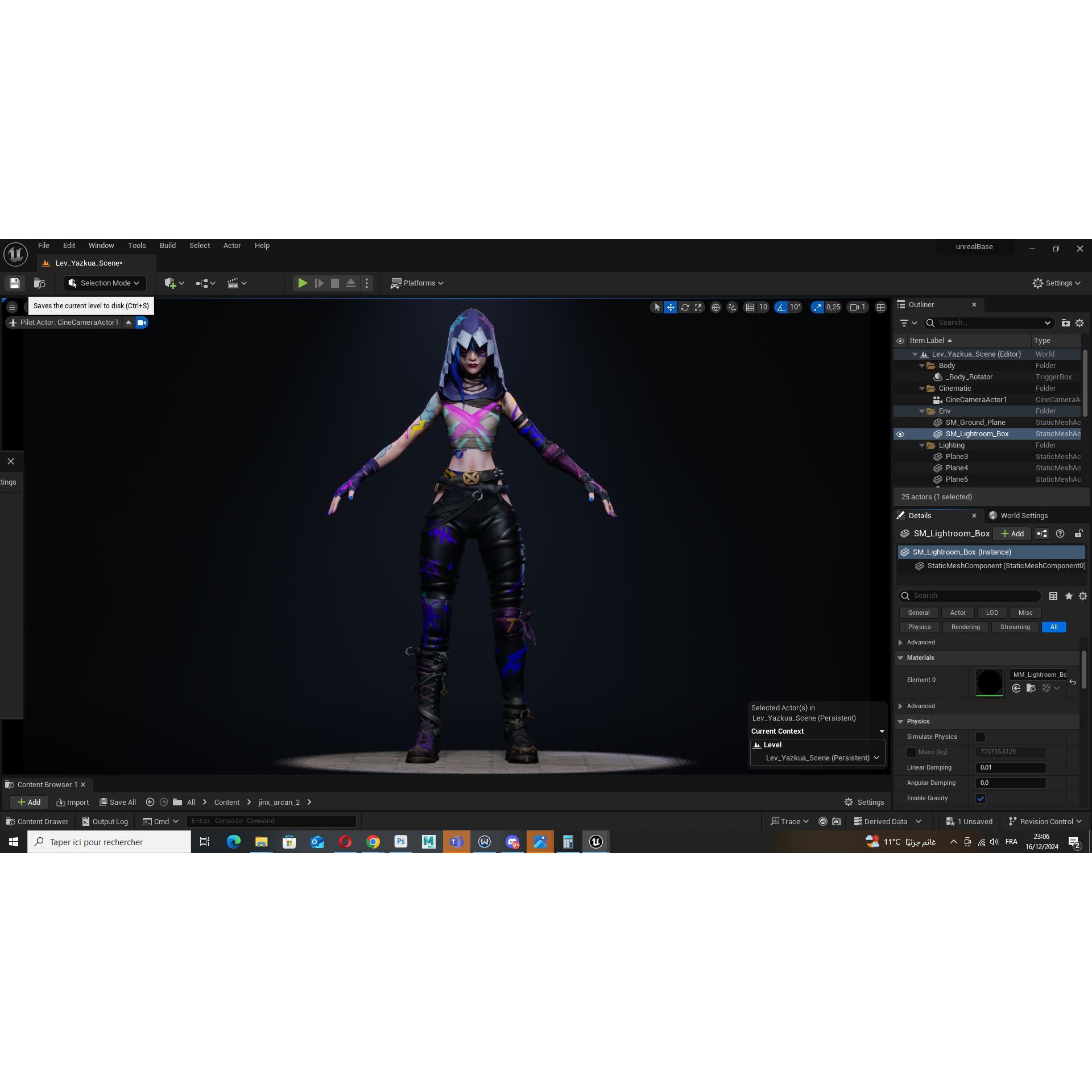Open the Add content quick menu dropdown
This screenshot has height=1092, width=1092.
(174, 283)
